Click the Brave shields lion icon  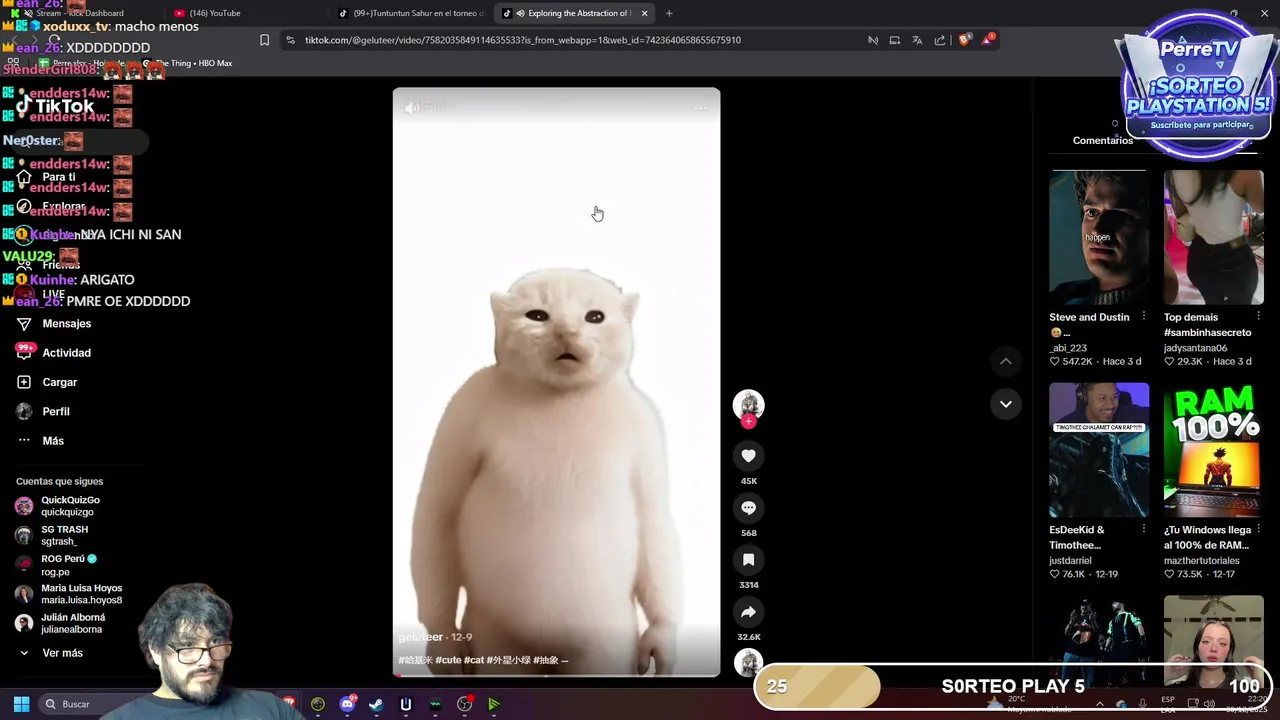(x=964, y=40)
